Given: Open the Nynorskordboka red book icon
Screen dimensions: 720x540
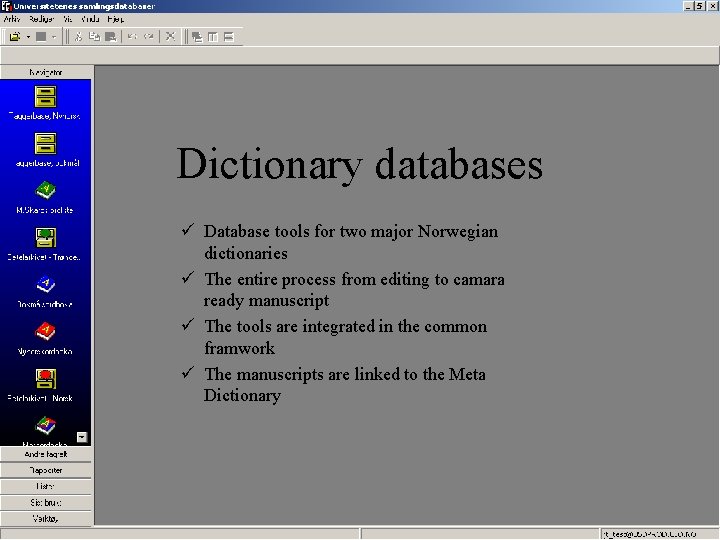Looking at the screenshot, I should tap(45, 331).
